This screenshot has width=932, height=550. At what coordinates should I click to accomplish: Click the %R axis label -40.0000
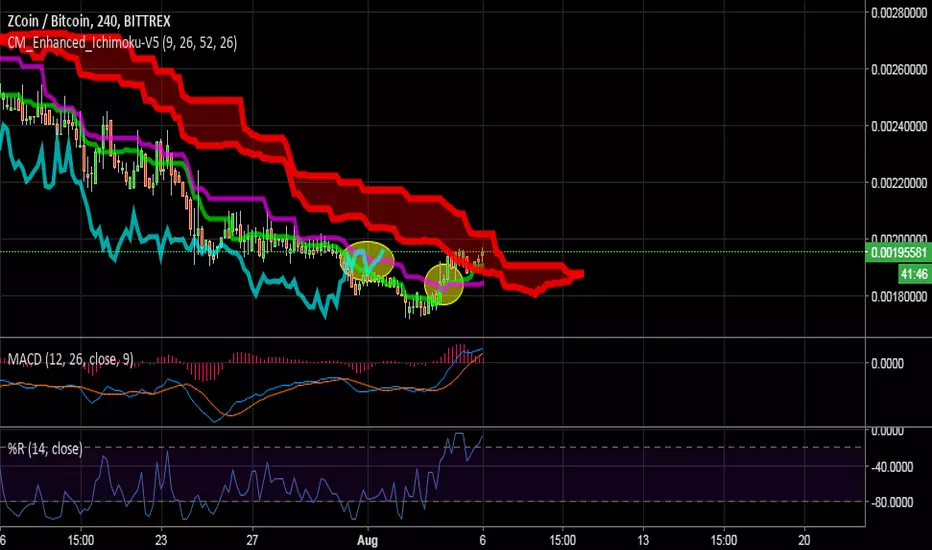pos(892,467)
